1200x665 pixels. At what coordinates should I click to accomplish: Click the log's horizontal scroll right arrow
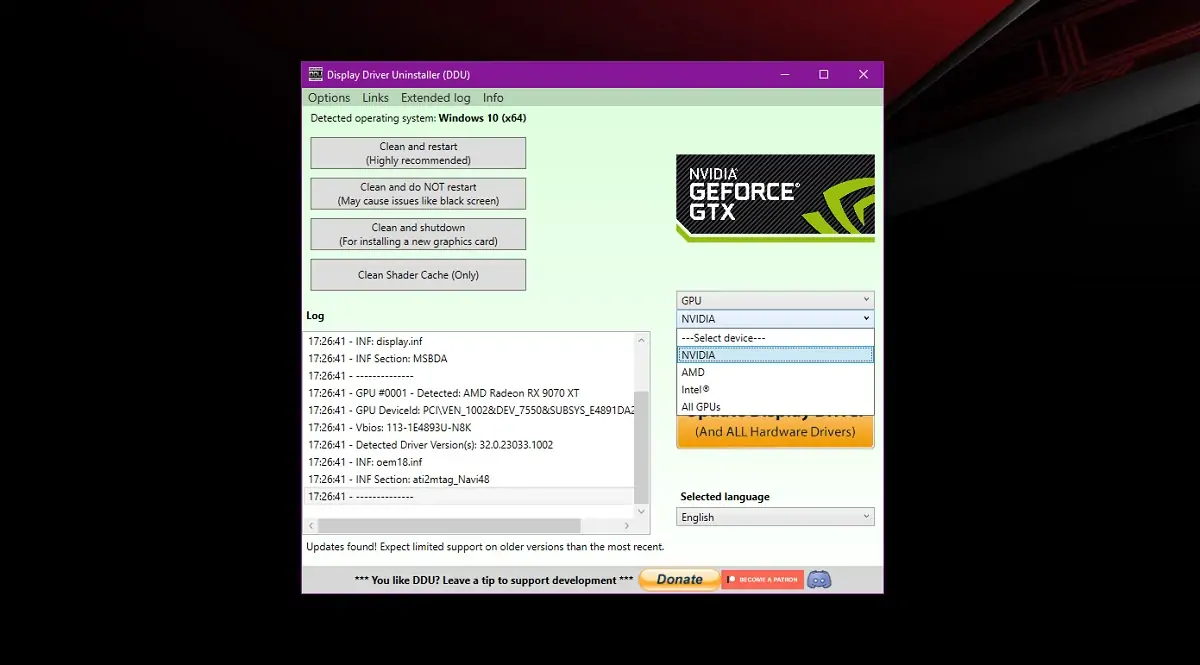coord(627,525)
